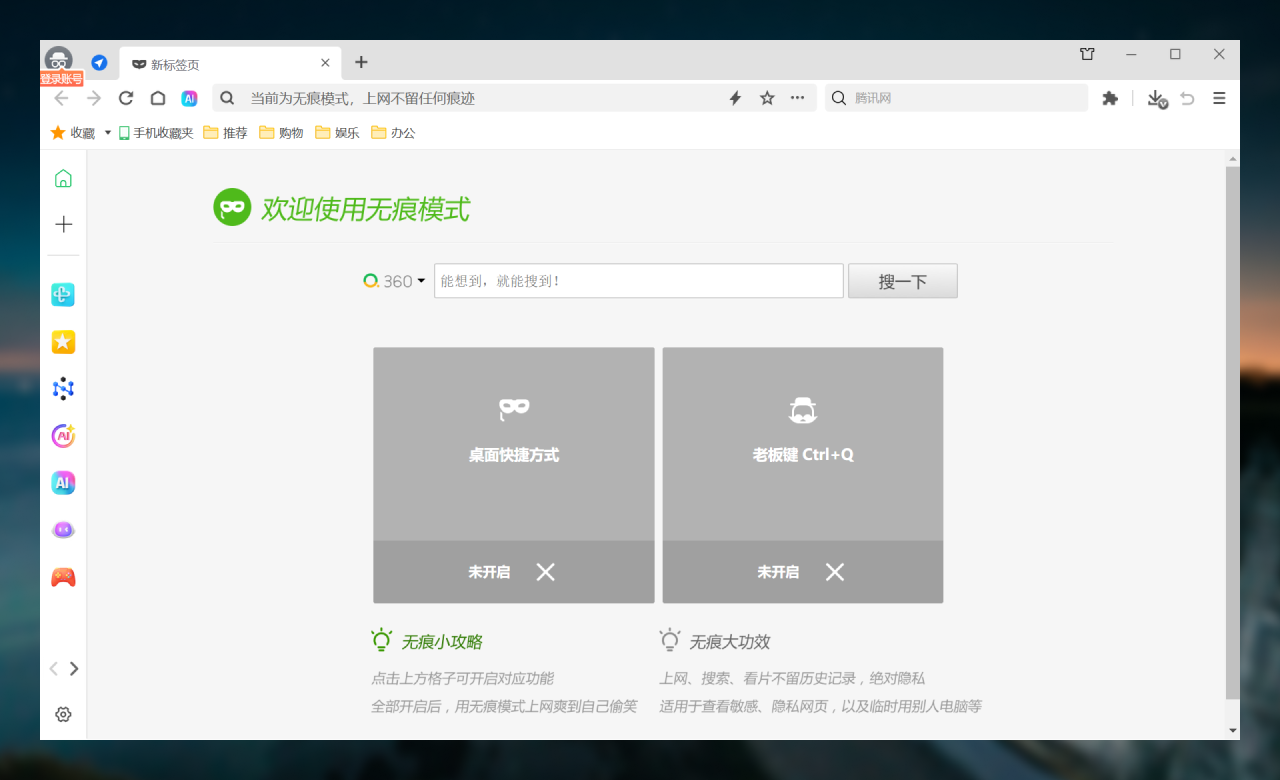
Task: Click the 能想到，就能搜到 search field
Action: coord(638,281)
